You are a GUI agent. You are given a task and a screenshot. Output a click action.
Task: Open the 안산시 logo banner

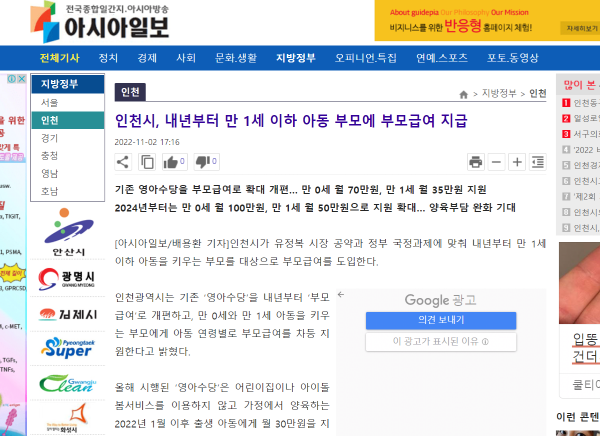(x=68, y=232)
